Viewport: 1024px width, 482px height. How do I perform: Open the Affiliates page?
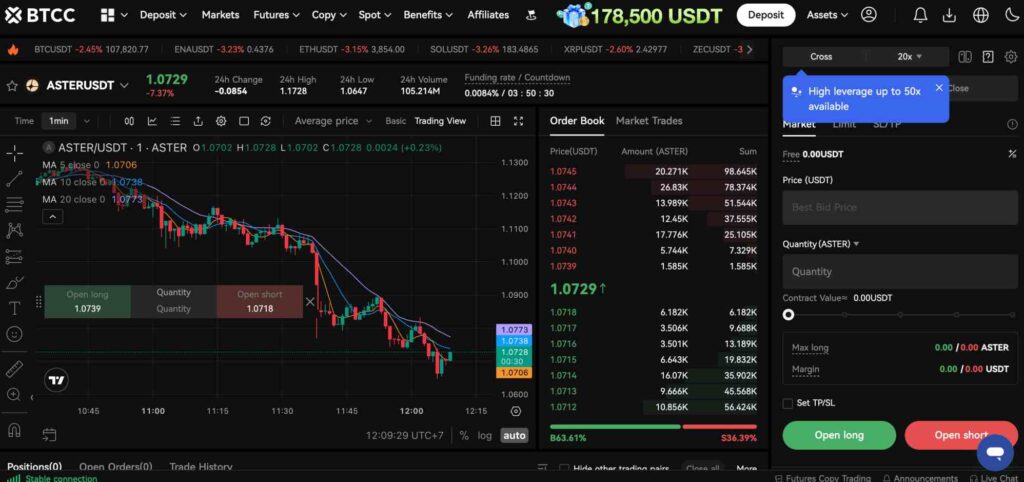click(488, 14)
